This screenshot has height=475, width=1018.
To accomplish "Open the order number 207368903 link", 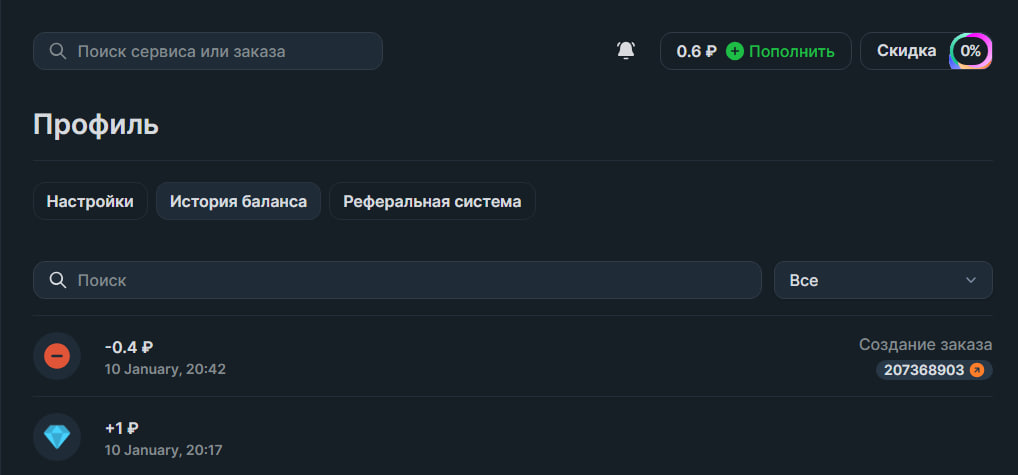I will (924, 370).
